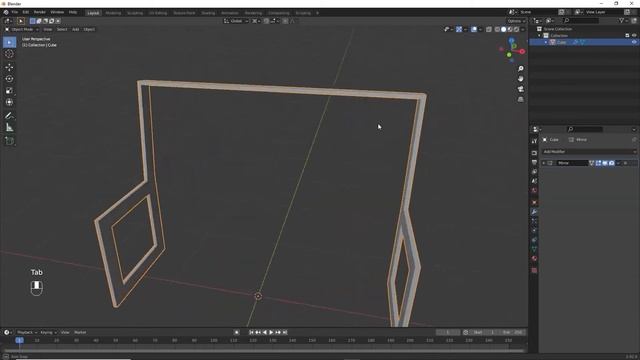The width and height of the screenshot is (640, 360).
Task: Open the outliner filter dropdown
Action: pyautogui.click(x=623, y=21)
